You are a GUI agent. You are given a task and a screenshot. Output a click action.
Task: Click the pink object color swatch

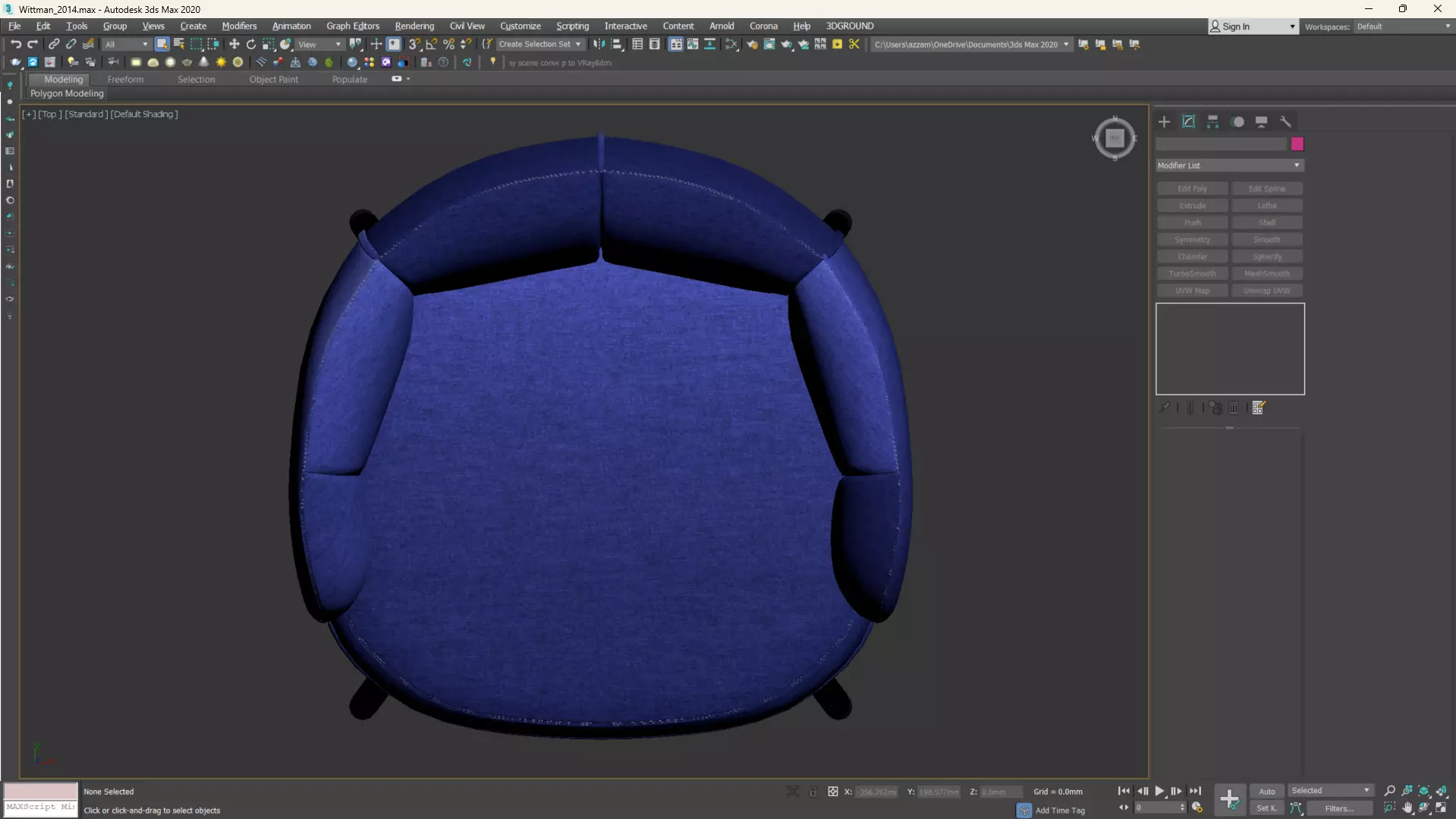(1297, 144)
